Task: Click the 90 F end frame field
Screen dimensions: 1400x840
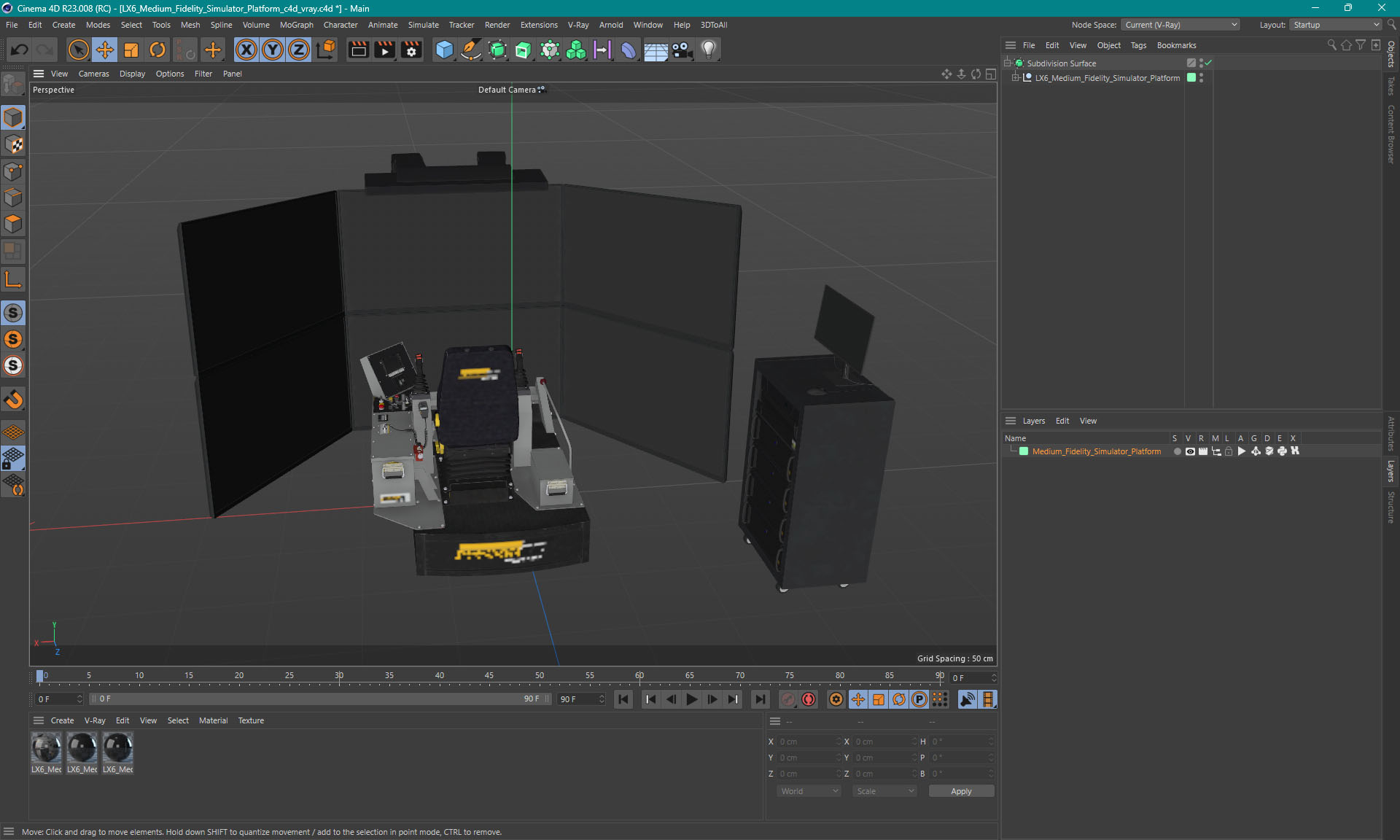Action: click(581, 699)
